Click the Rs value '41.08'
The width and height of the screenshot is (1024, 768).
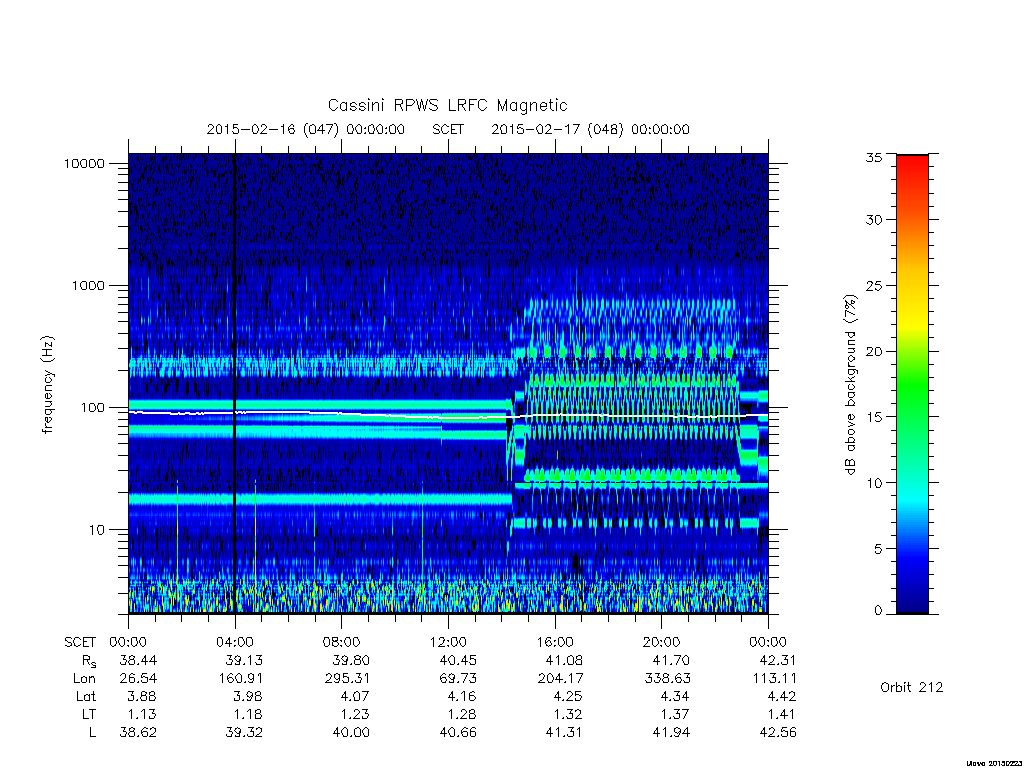click(x=564, y=660)
